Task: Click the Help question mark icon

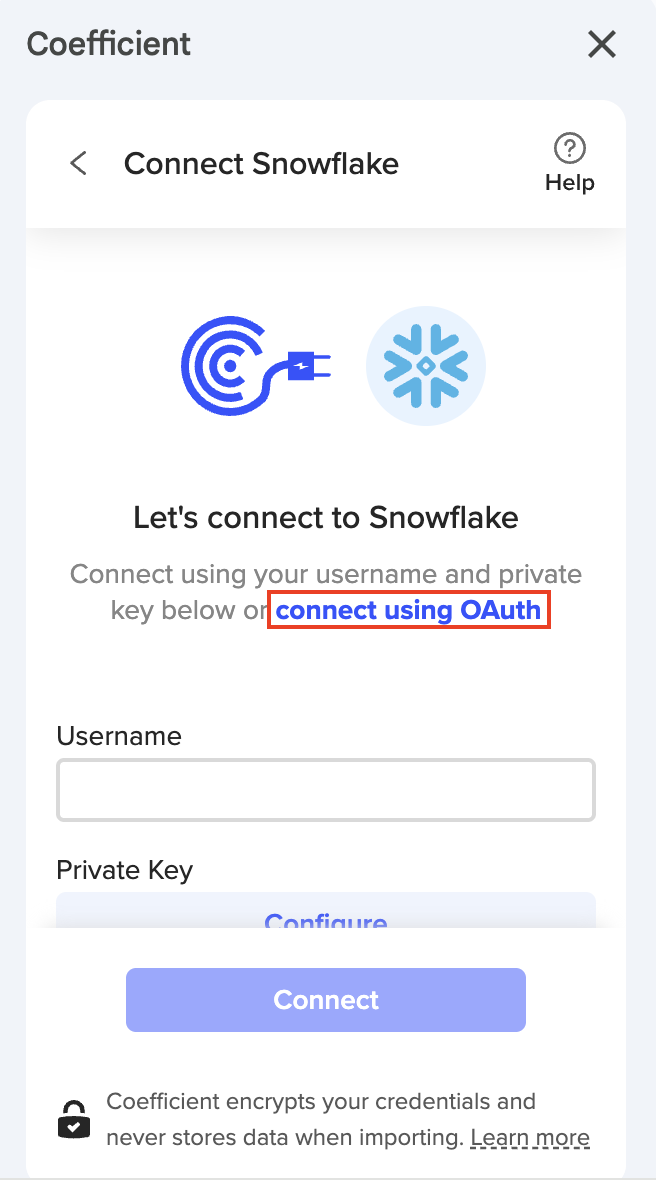Action: 569,149
